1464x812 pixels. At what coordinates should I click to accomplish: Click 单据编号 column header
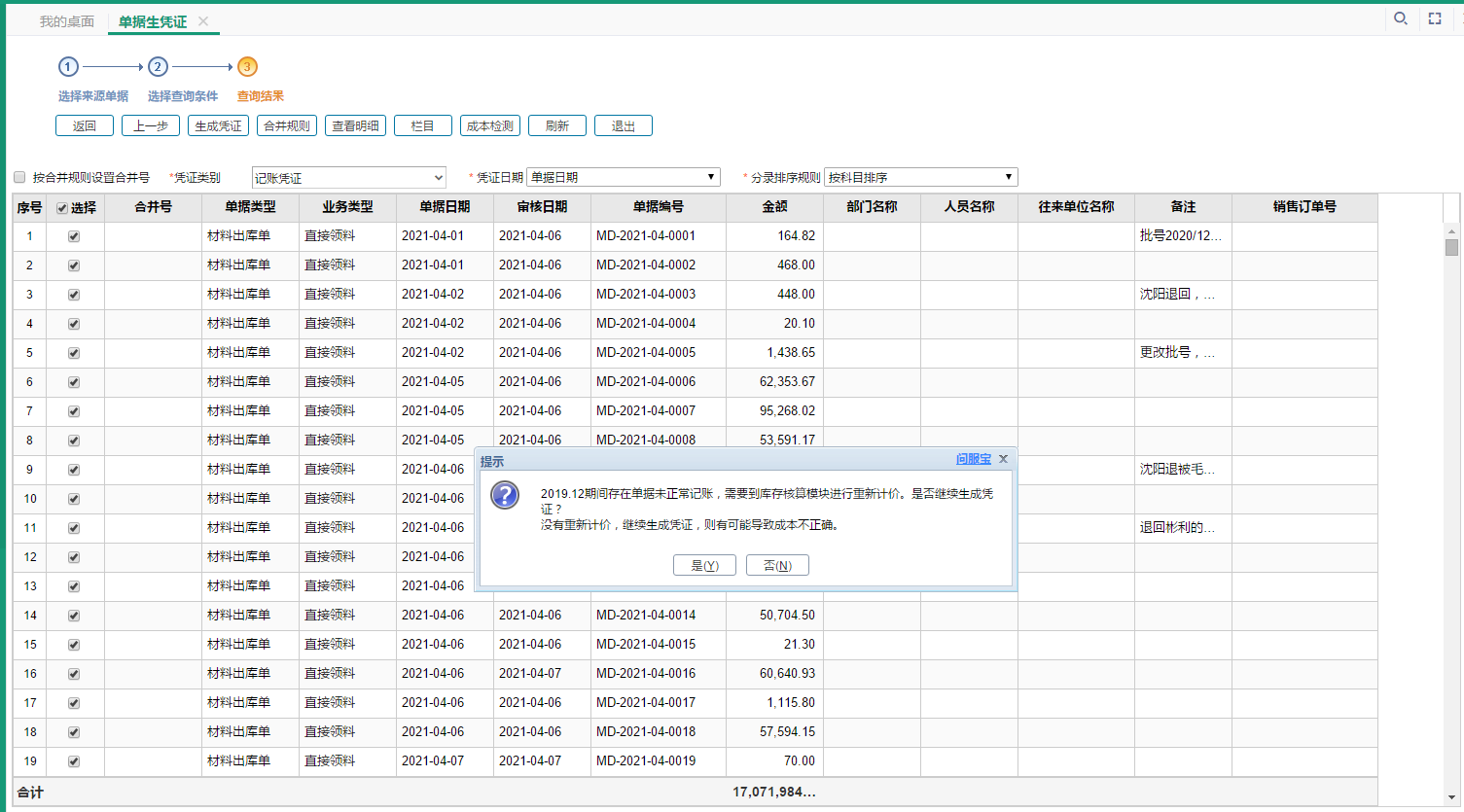(x=659, y=207)
